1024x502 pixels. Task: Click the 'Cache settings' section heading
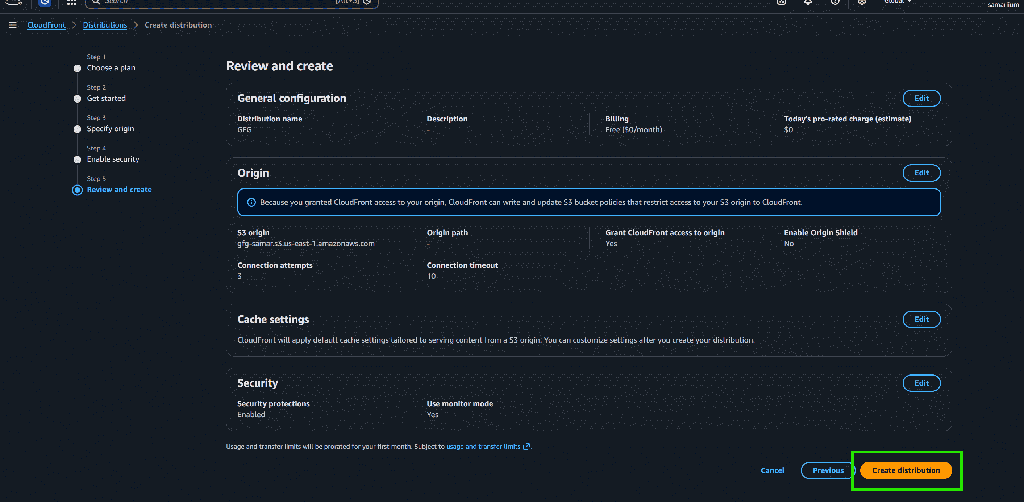[x=273, y=319]
